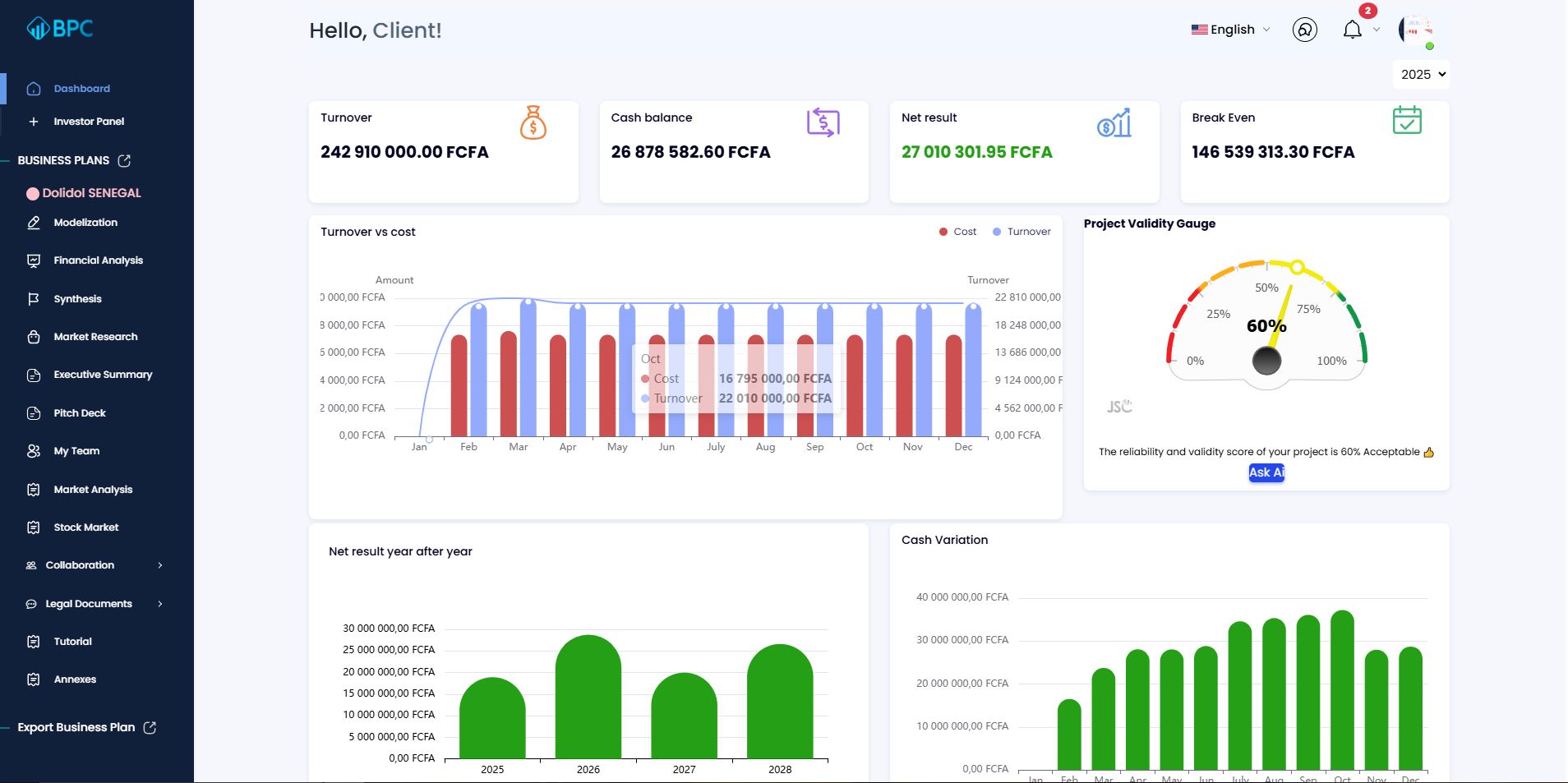Open Dashboard via the home icon

click(x=33, y=88)
